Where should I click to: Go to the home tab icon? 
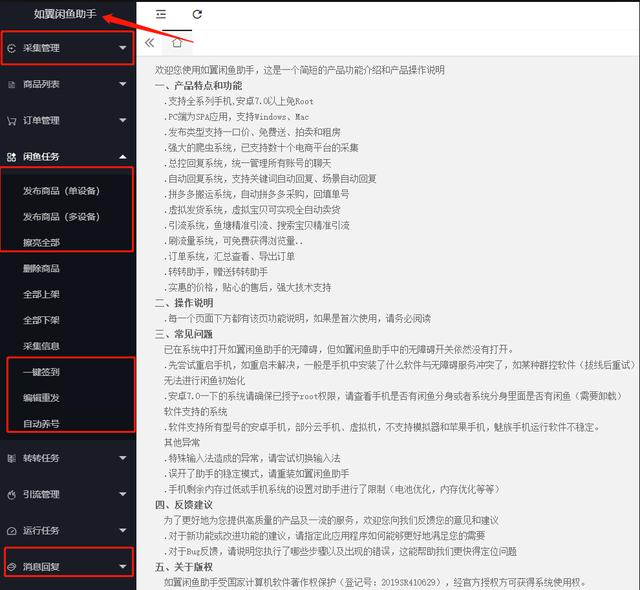coord(177,43)
